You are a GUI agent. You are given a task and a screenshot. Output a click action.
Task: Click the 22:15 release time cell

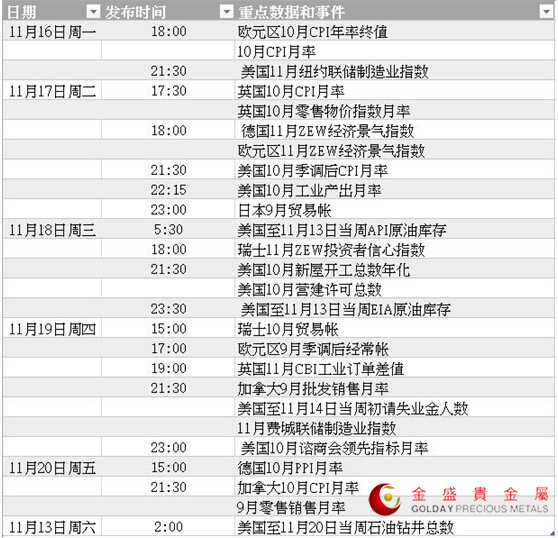[168, 190]
